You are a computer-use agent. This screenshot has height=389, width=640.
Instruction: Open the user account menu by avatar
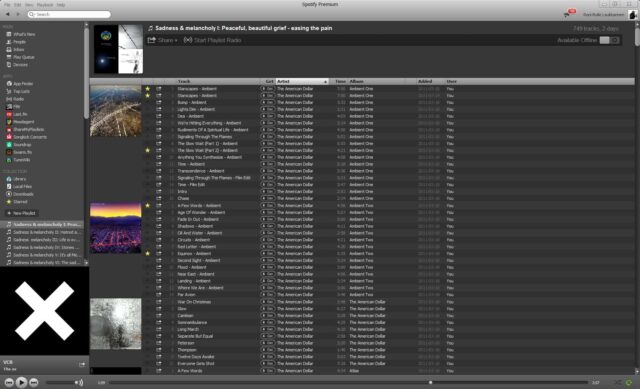pyautogui.click(x=633, y=14)
